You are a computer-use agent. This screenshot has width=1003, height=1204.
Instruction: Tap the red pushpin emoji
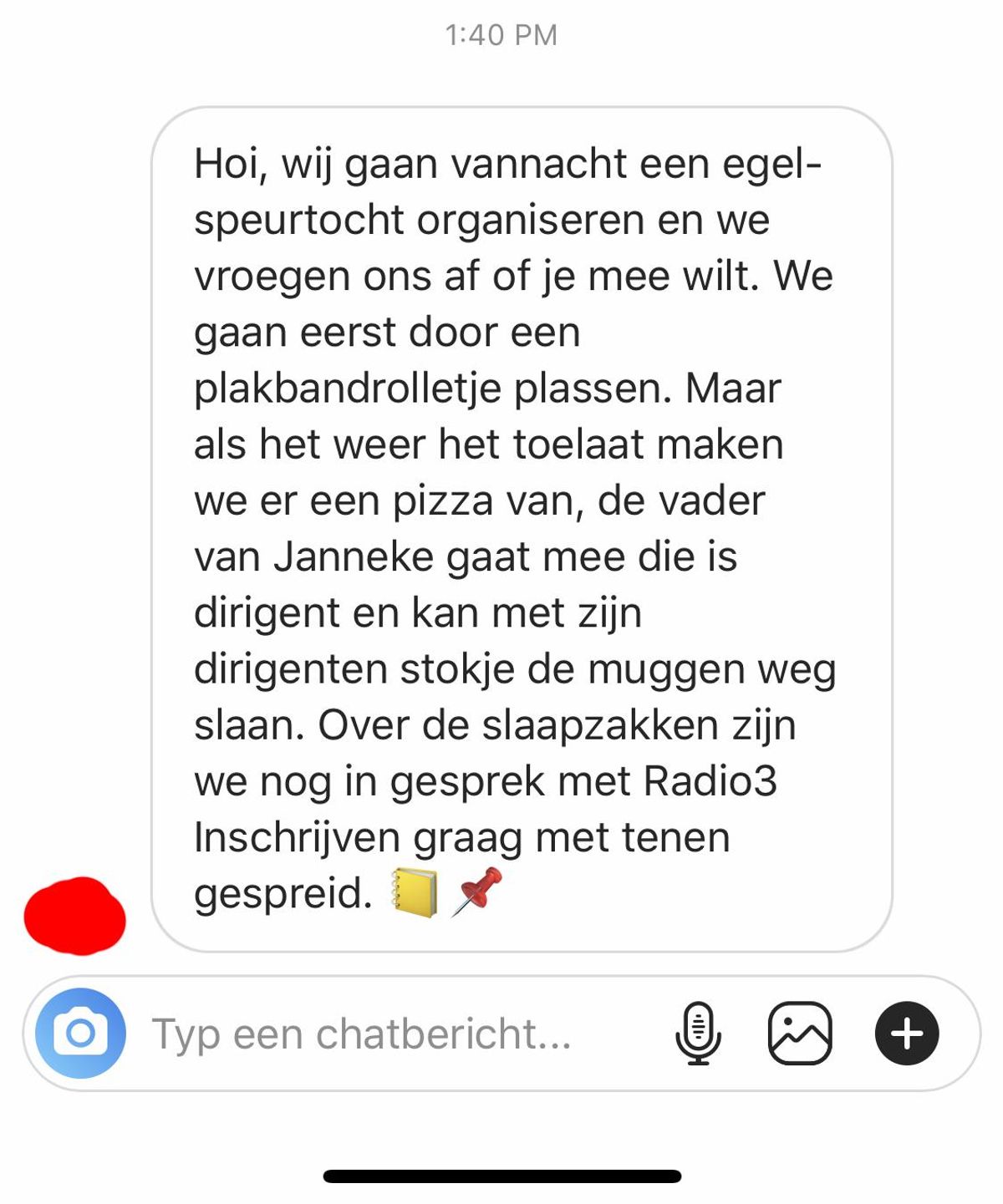pos(477,892)
